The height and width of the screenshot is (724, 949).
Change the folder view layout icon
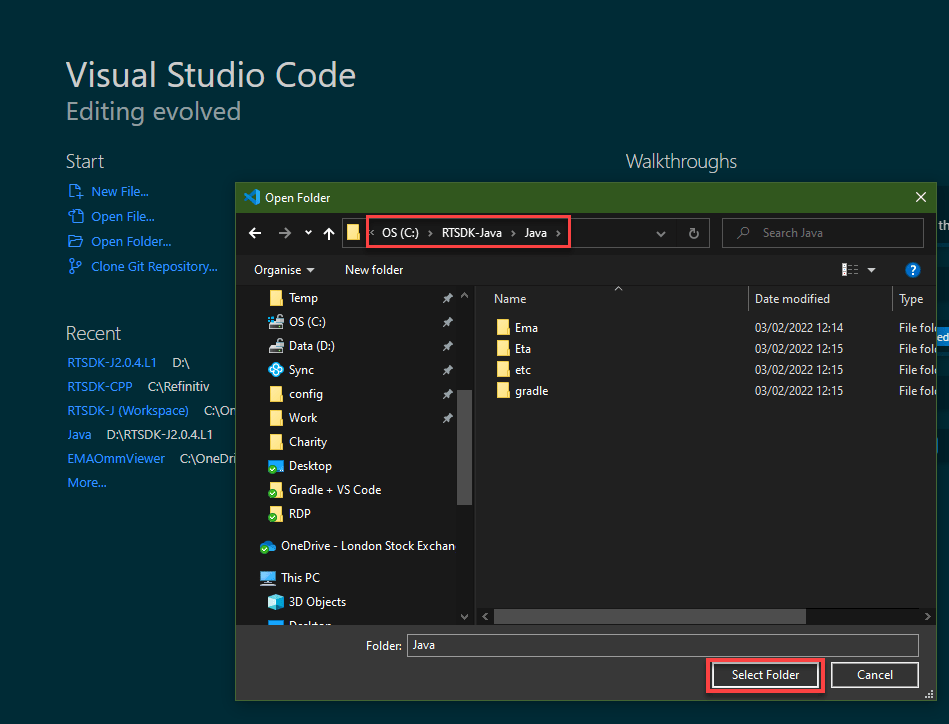coord(849,269)
